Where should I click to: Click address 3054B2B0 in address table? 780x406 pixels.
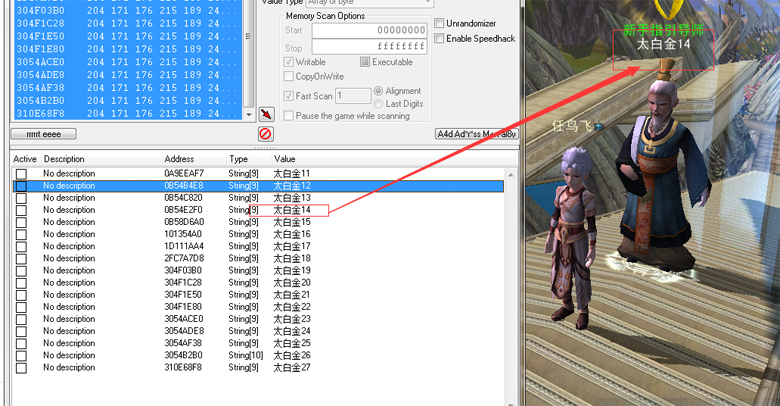tap(184, 355)
